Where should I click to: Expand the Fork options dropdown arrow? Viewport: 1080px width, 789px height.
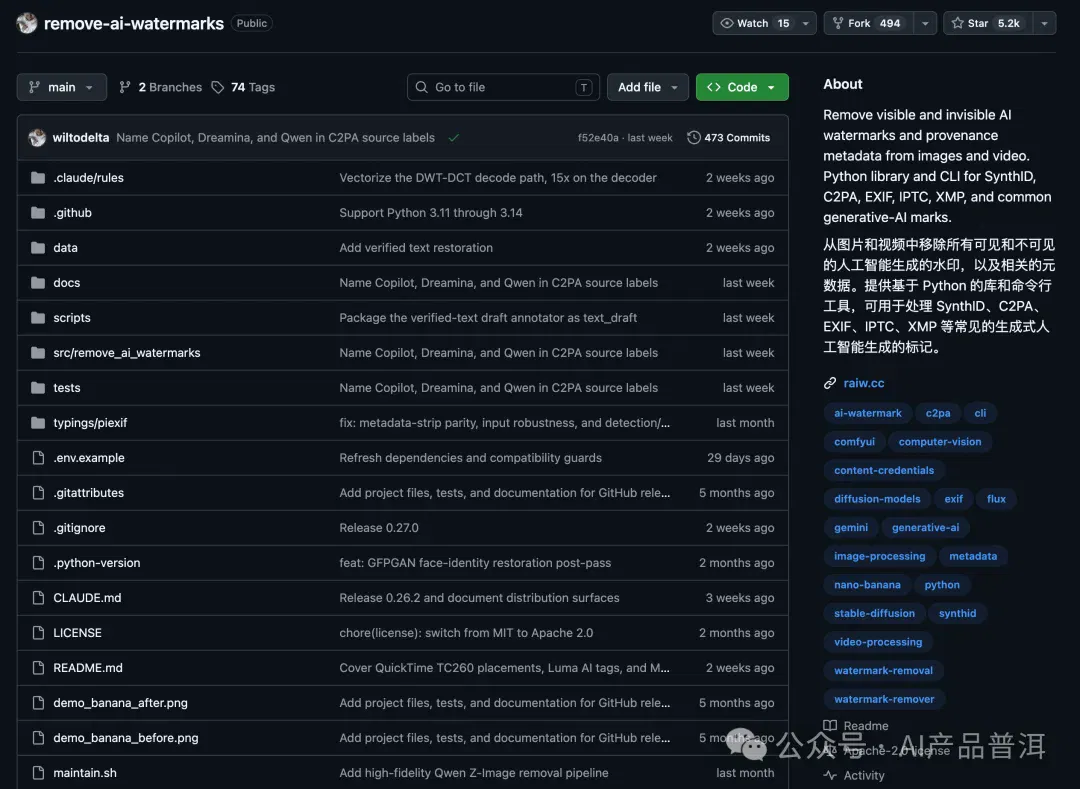pyautogui.click(x=925, y=23)
